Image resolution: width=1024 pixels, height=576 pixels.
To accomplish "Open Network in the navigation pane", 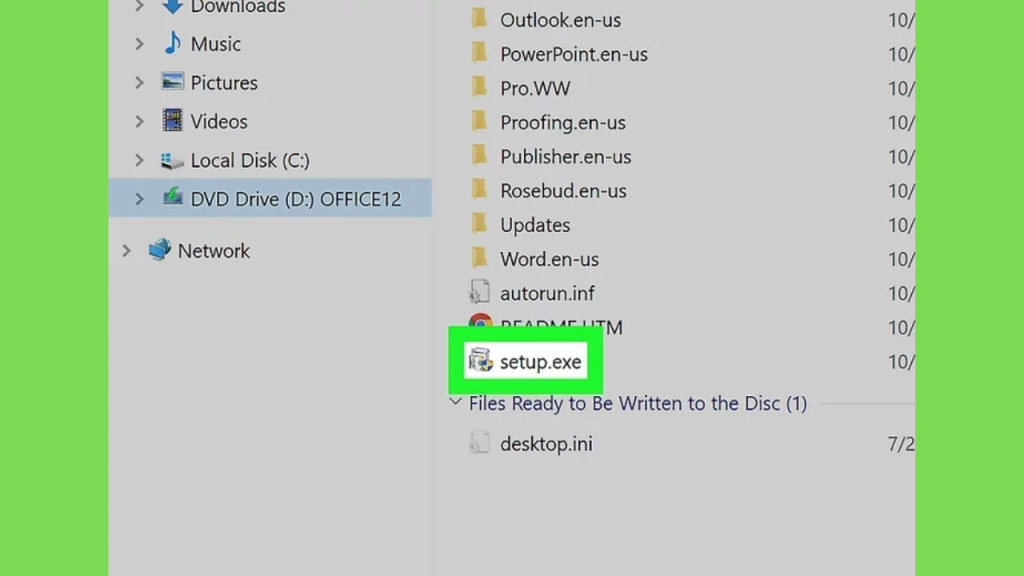I will 214,251.
